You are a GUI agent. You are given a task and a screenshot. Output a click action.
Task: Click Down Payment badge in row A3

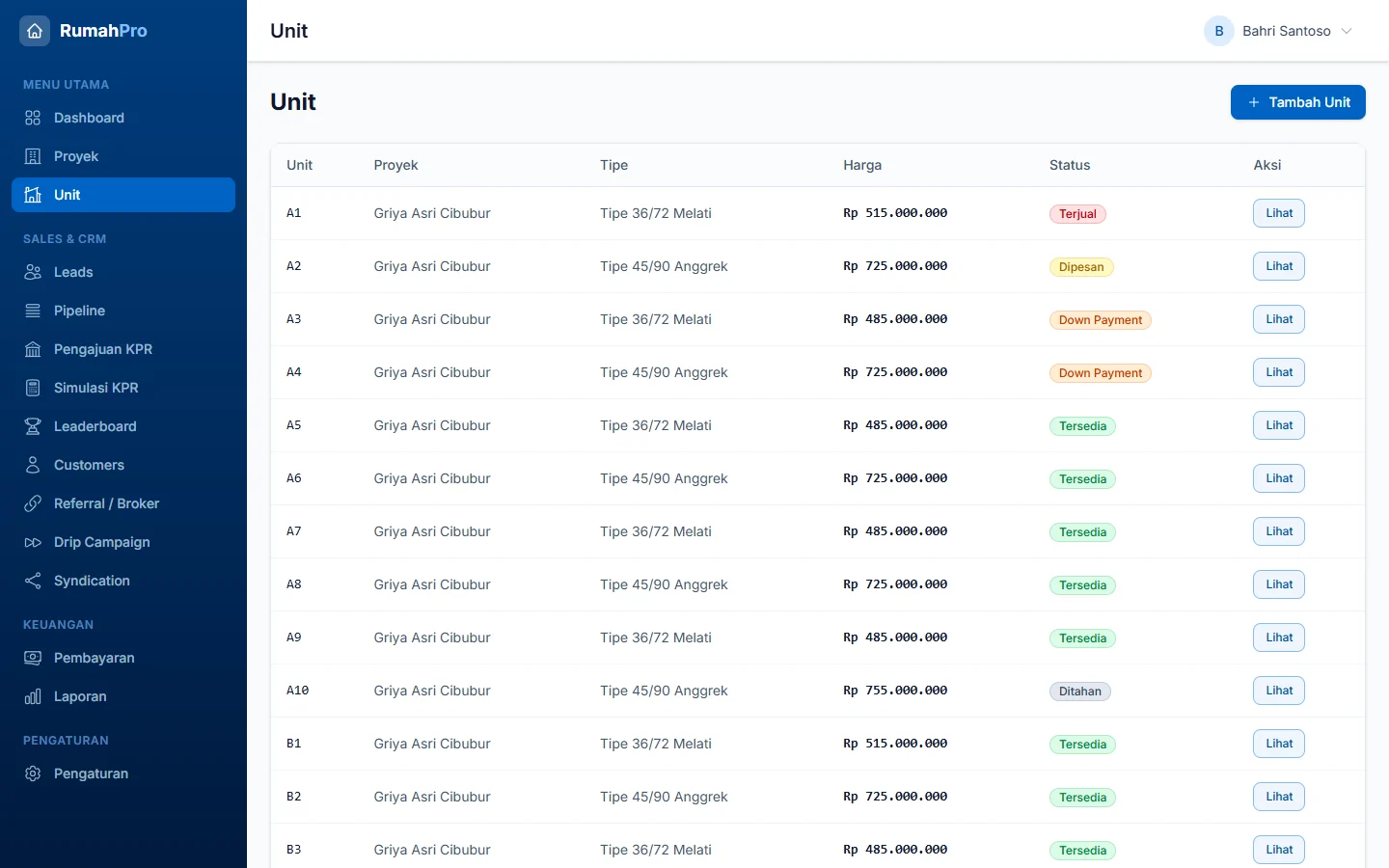click(x=1101, y=320)
